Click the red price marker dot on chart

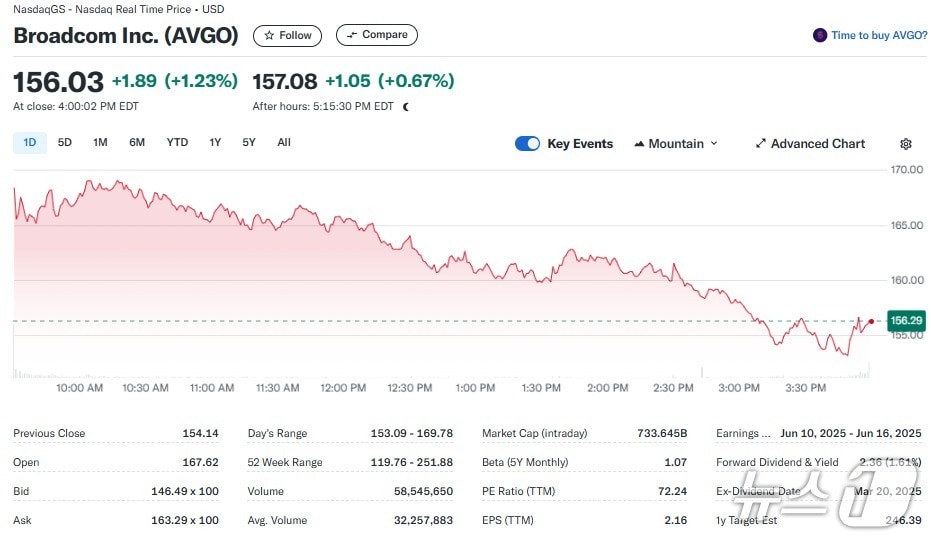[x=872, y=321]
